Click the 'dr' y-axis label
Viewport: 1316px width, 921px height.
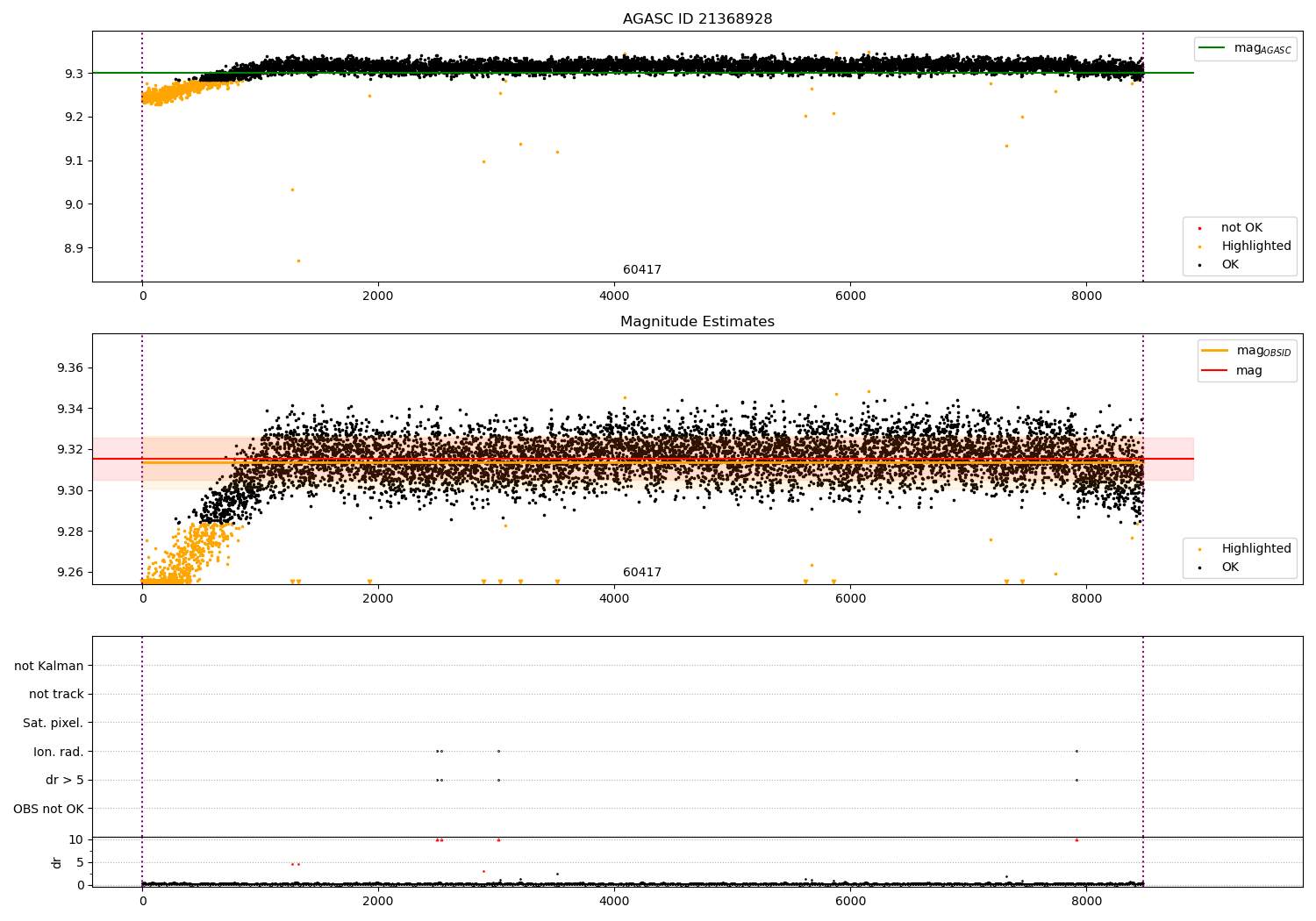click(57, 862)
